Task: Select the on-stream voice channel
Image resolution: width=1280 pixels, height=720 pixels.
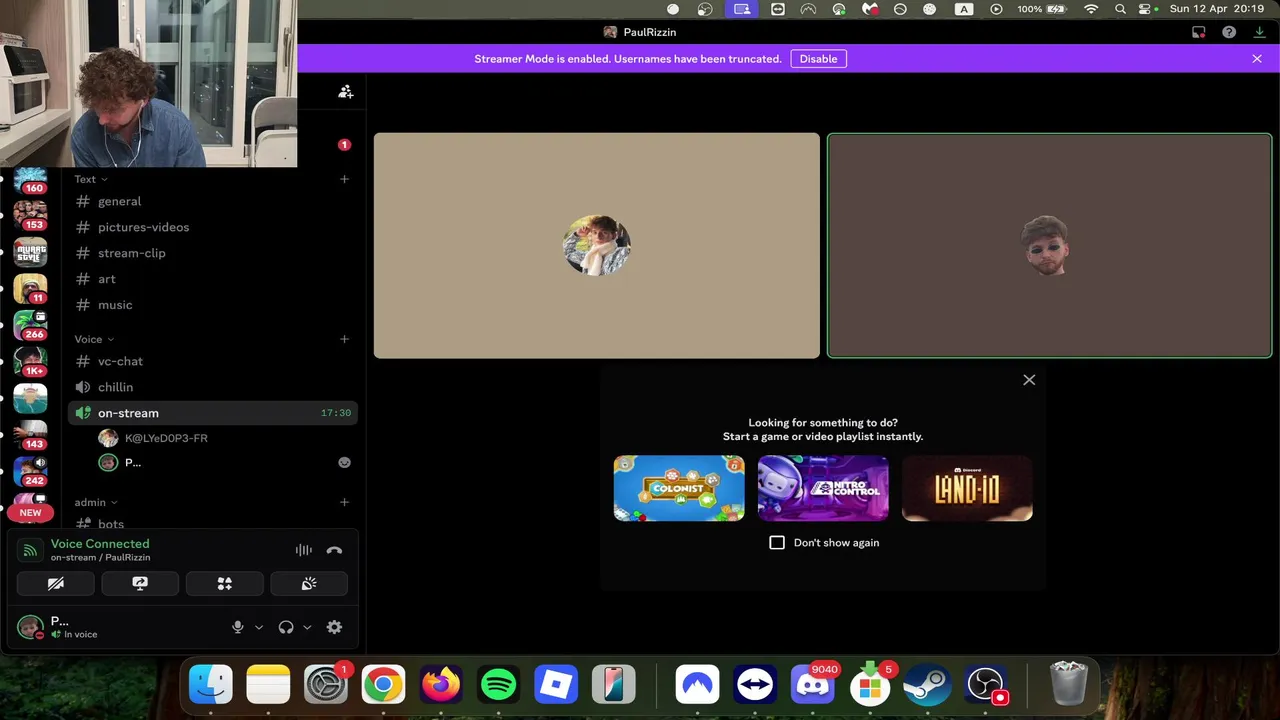Action: 213,413
